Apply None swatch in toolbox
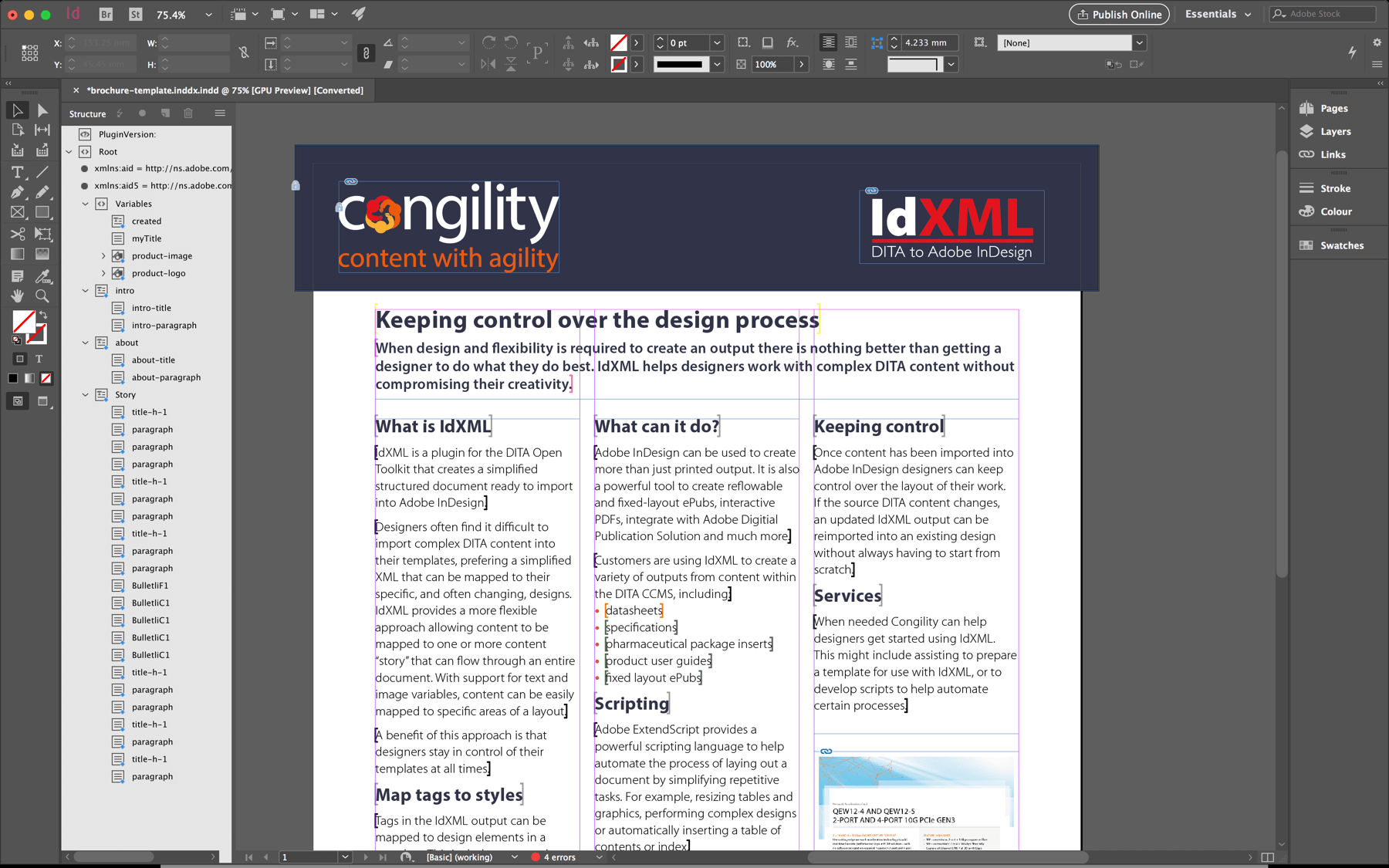The height and width of the screenshot is (868, 1389). (46, 378)
